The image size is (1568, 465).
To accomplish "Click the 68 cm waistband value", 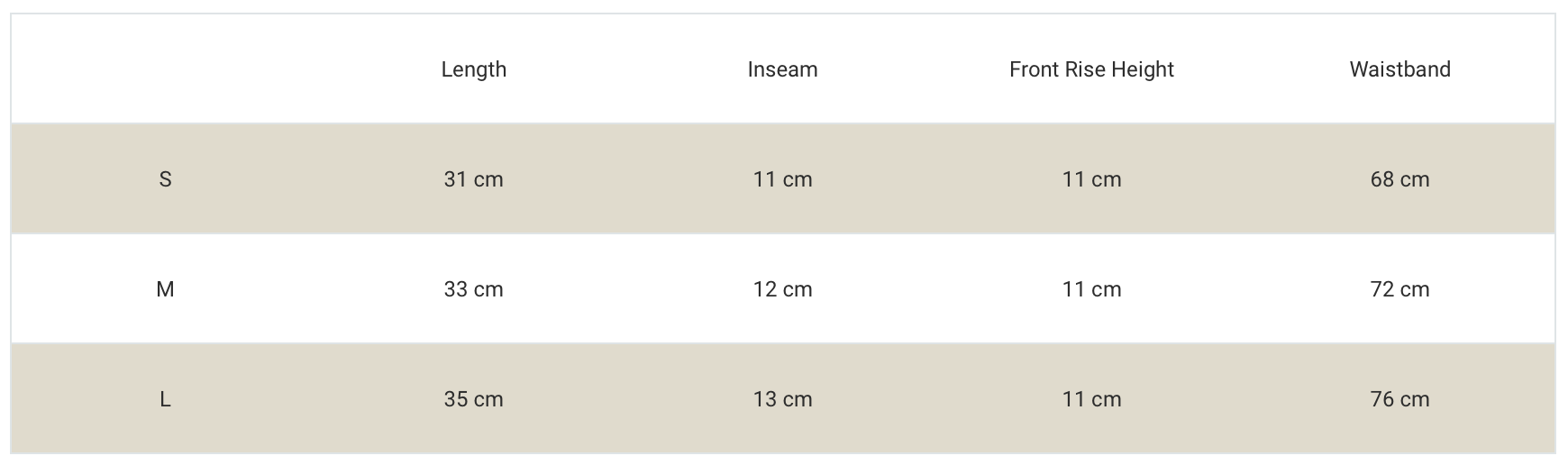I will coord(1399,179).
